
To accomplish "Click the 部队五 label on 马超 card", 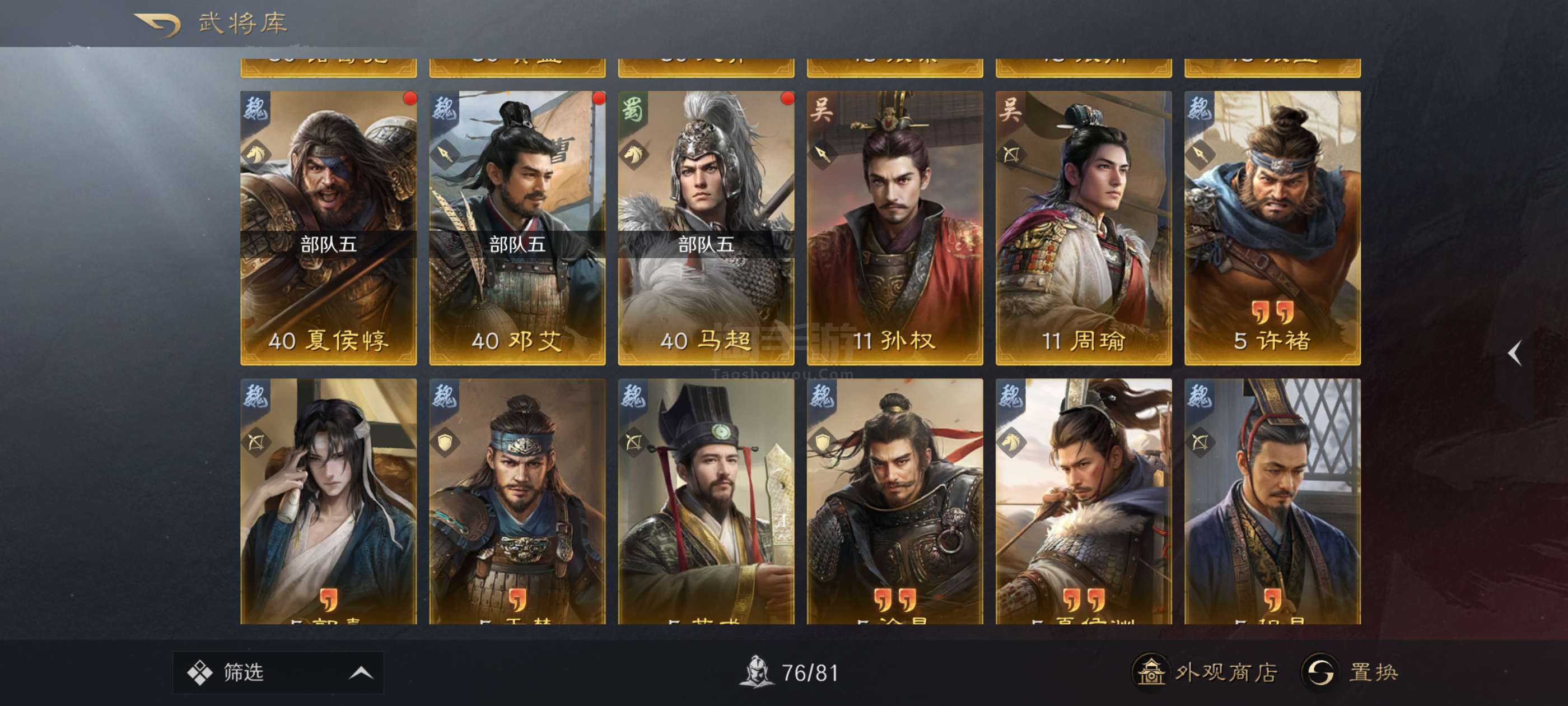I will pyautogui.click(x=706, y=245).
